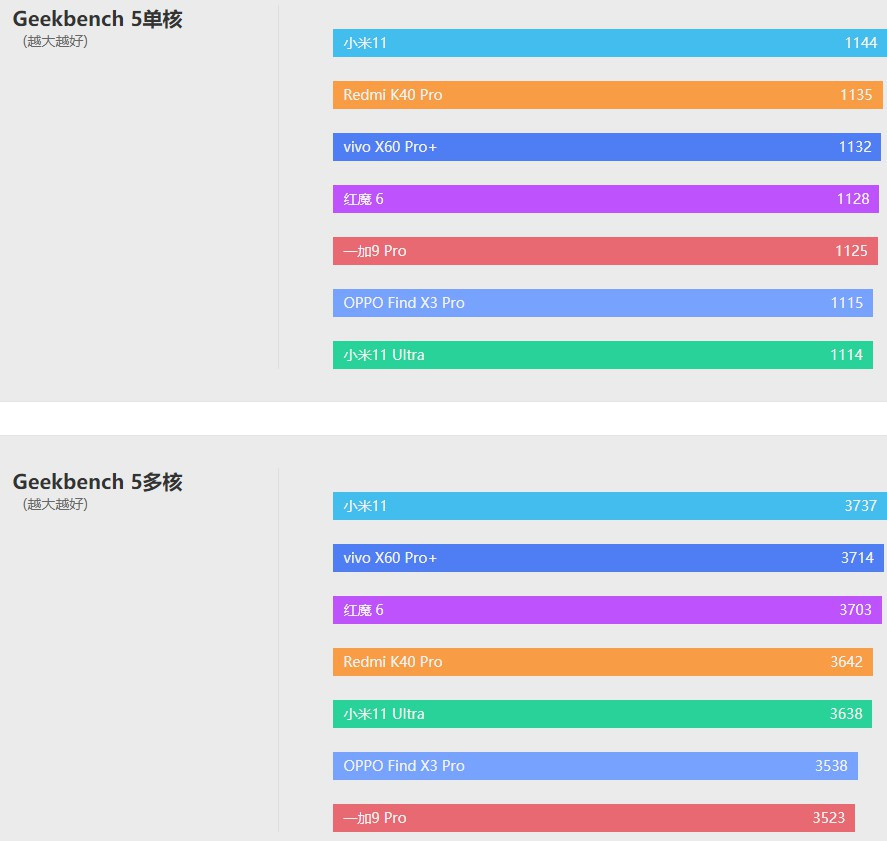Click the (越大越好) note under Geekbench 5单核
The image size is (887, 841).
click(x=55, y=42)
